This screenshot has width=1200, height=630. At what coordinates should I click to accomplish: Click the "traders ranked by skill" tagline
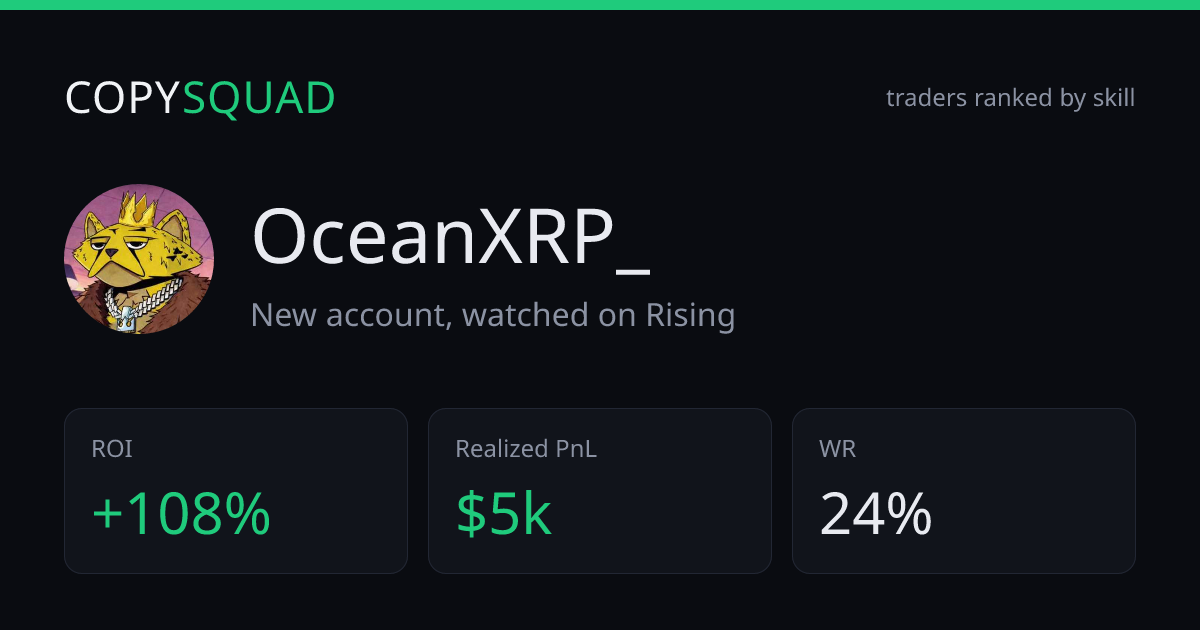(1010, 98)
